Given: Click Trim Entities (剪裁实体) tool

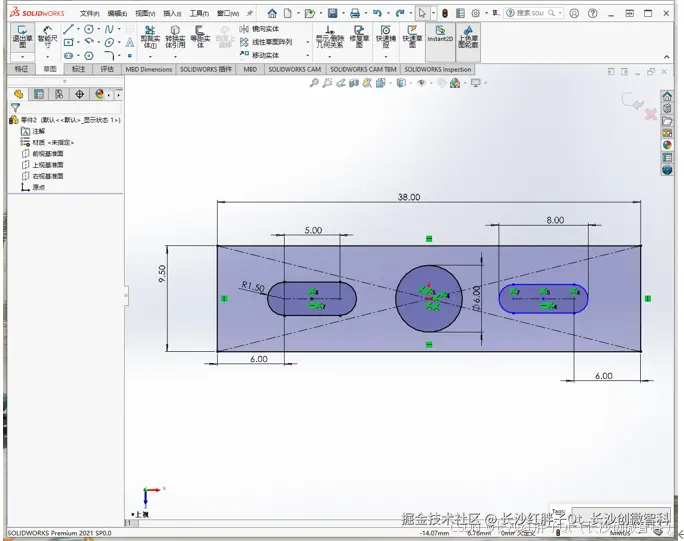Looking at the screenshot, I should 150,37.
